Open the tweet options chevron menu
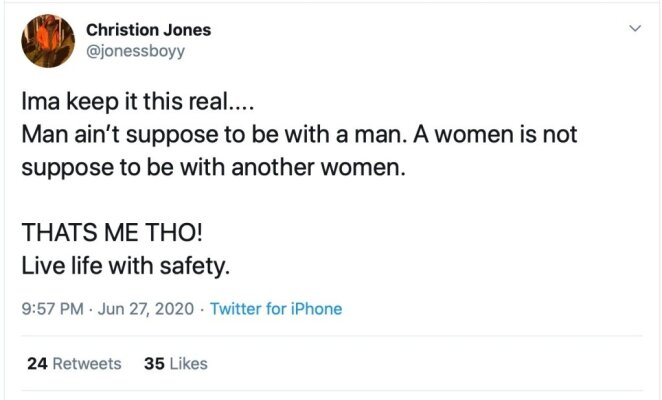This screenshot has height=400, width=662. tap(634, 30)
